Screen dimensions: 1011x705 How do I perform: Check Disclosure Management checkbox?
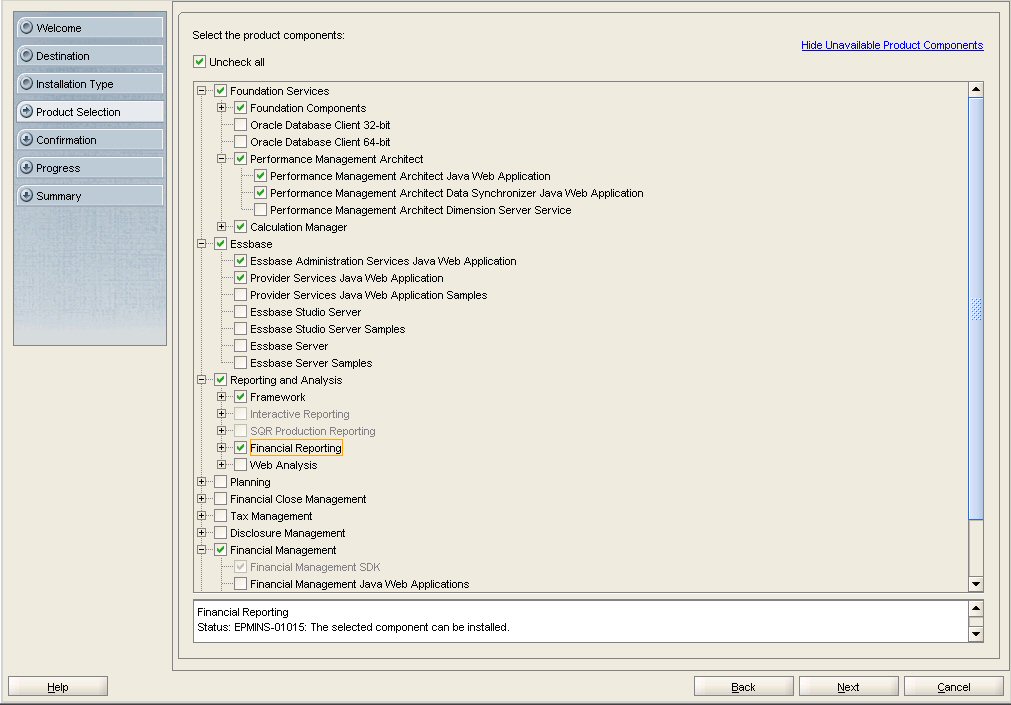221,533
